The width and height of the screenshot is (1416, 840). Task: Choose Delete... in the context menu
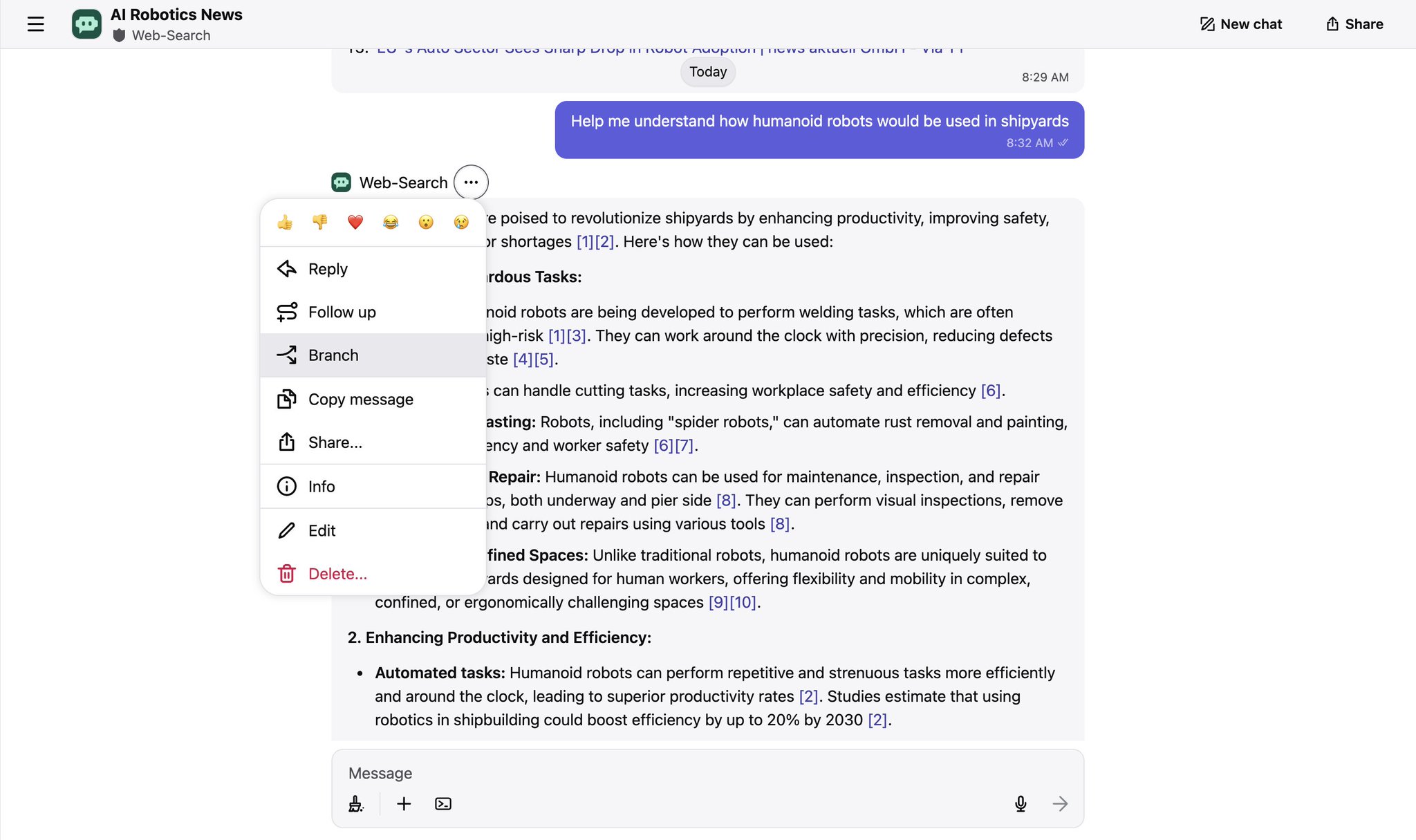click(373, 574)
